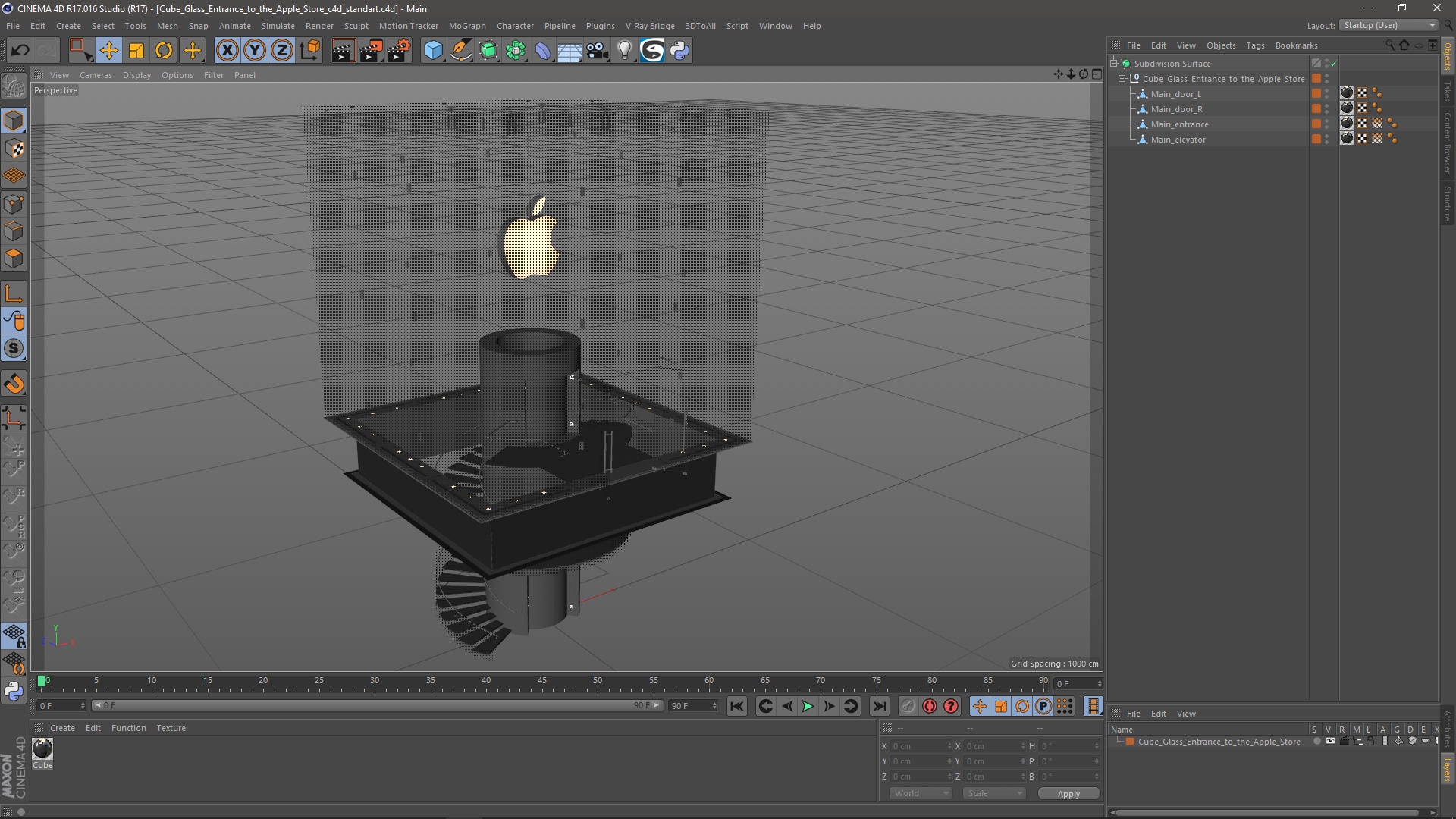Add a Camera object
This screenshot has width=1456, height=819.
598,50
